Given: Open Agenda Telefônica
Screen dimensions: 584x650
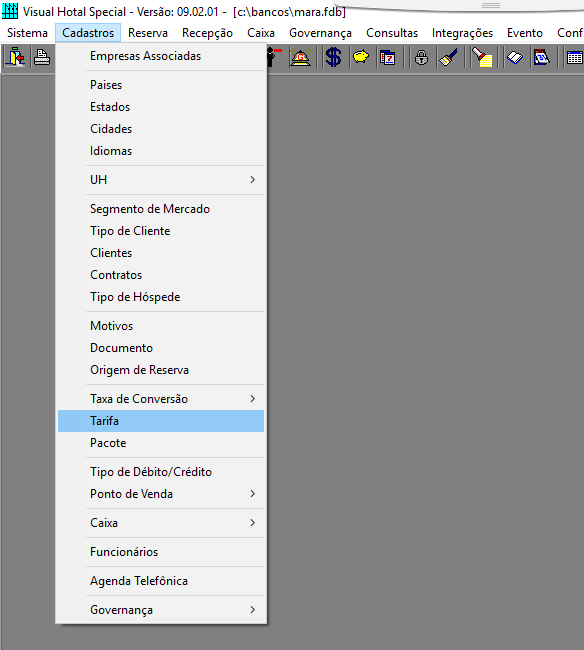Looking at the screenshot, I should pos(161,581).
